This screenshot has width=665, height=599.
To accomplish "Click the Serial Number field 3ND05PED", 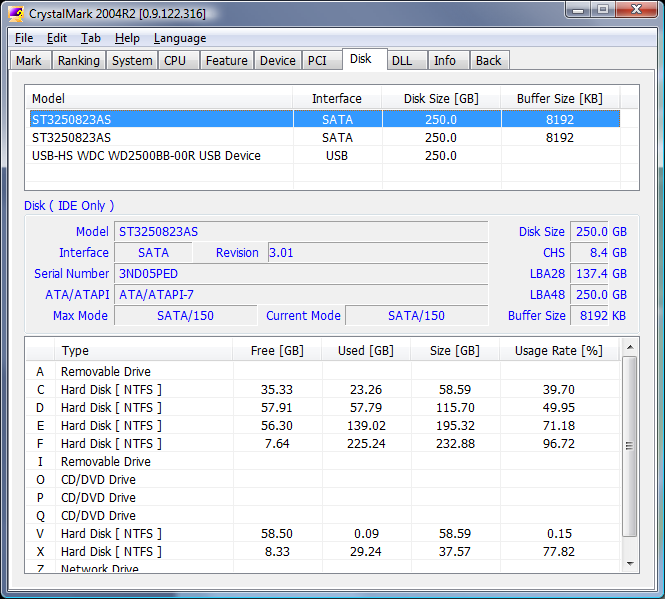I will pyautogui.click(x=301, y=274).
